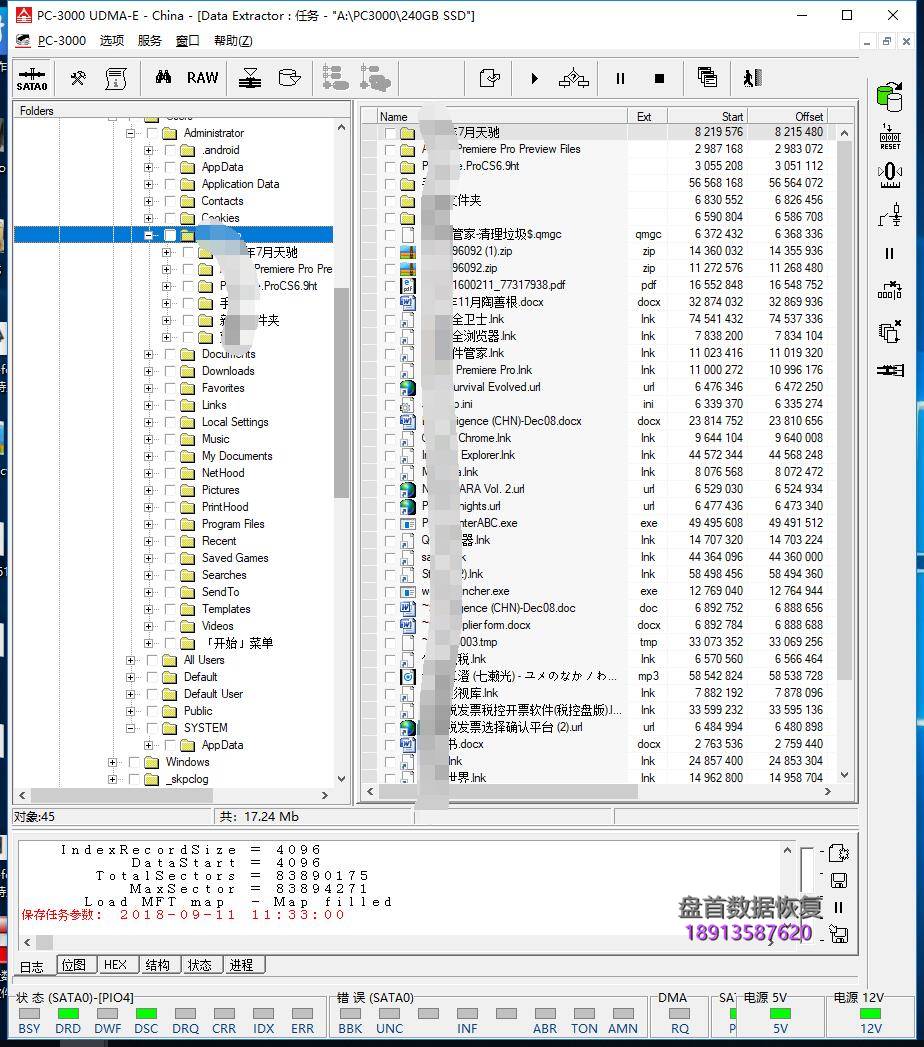Check the box beside Program Files folder

click(x=170, y=524)
